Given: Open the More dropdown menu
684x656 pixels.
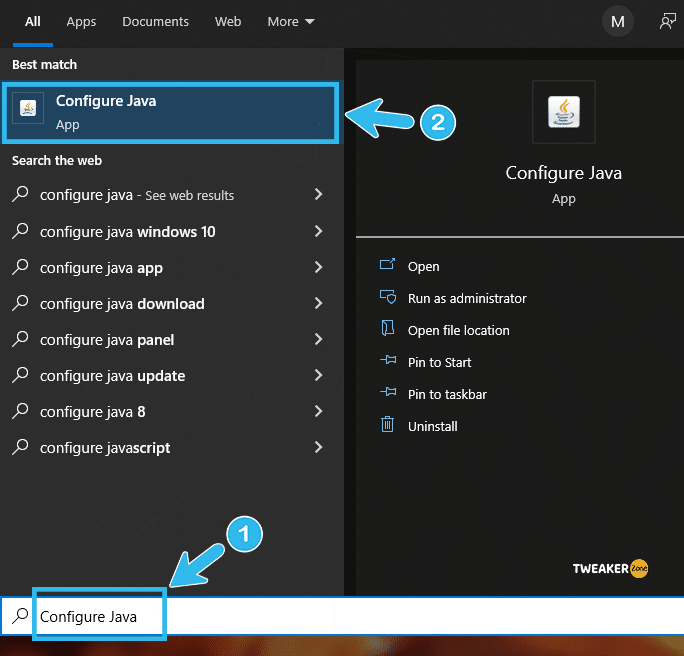Looking at the screenshot, I should pos(291,22).
